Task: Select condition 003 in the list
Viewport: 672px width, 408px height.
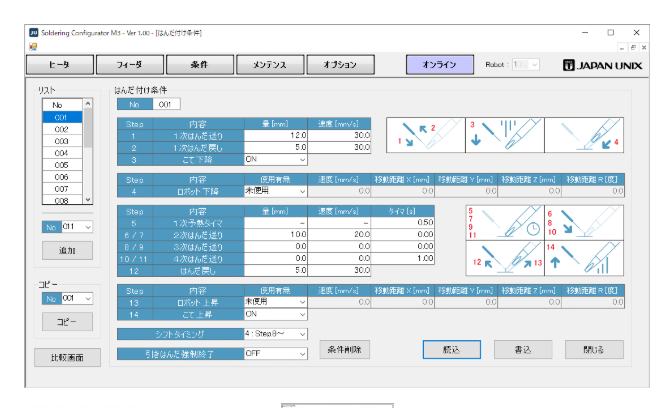Action: [62, 141]
